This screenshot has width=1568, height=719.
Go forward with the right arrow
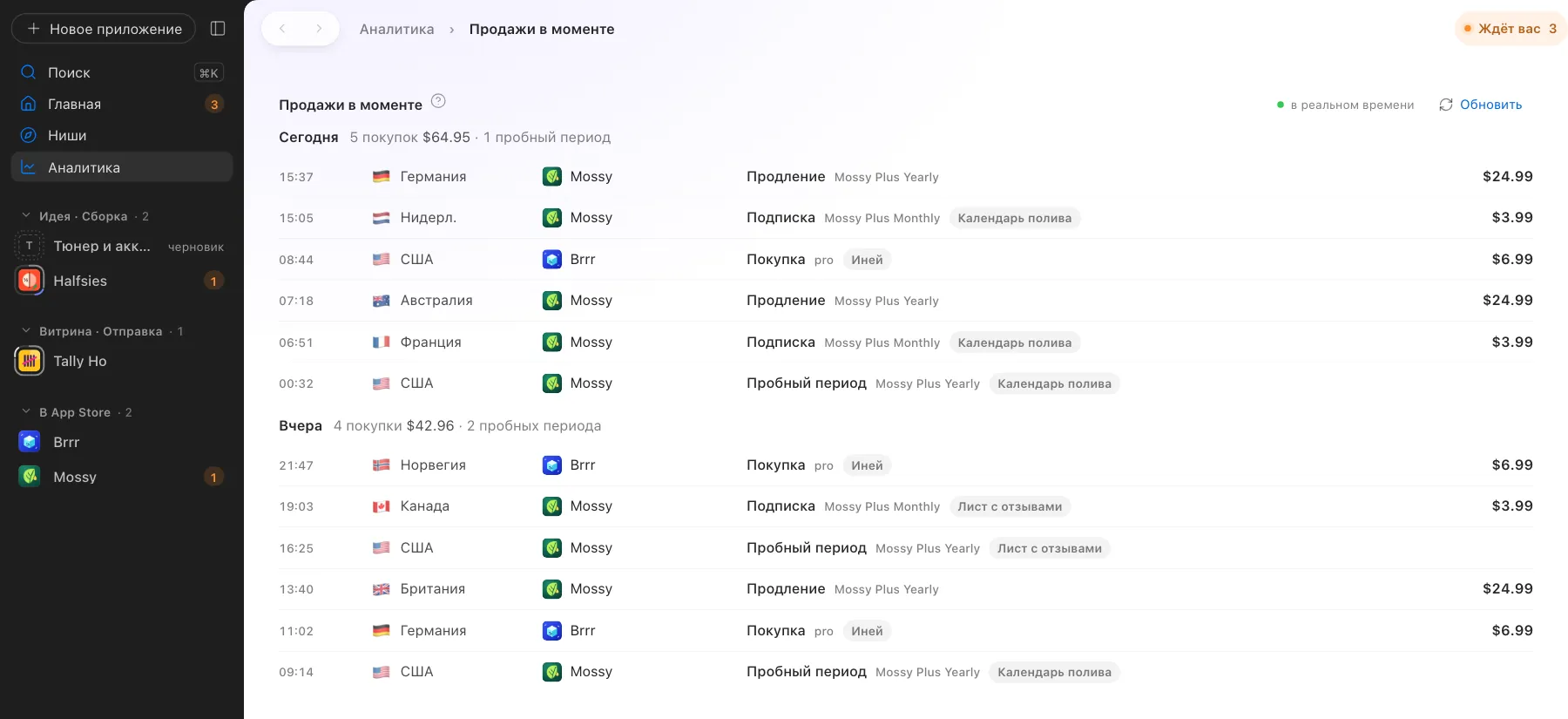(x=319, y=29)
